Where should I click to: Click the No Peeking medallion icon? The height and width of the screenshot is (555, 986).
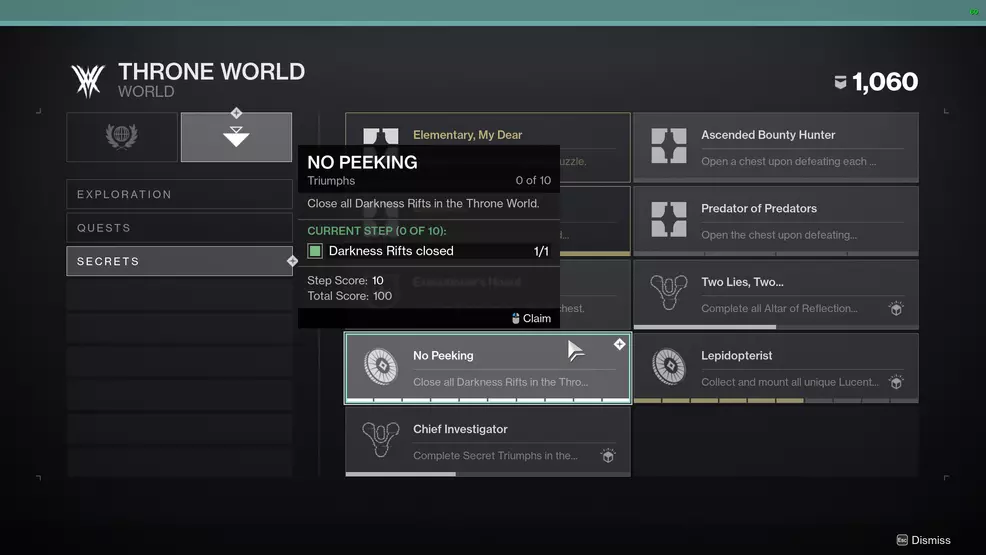(380, 367)
